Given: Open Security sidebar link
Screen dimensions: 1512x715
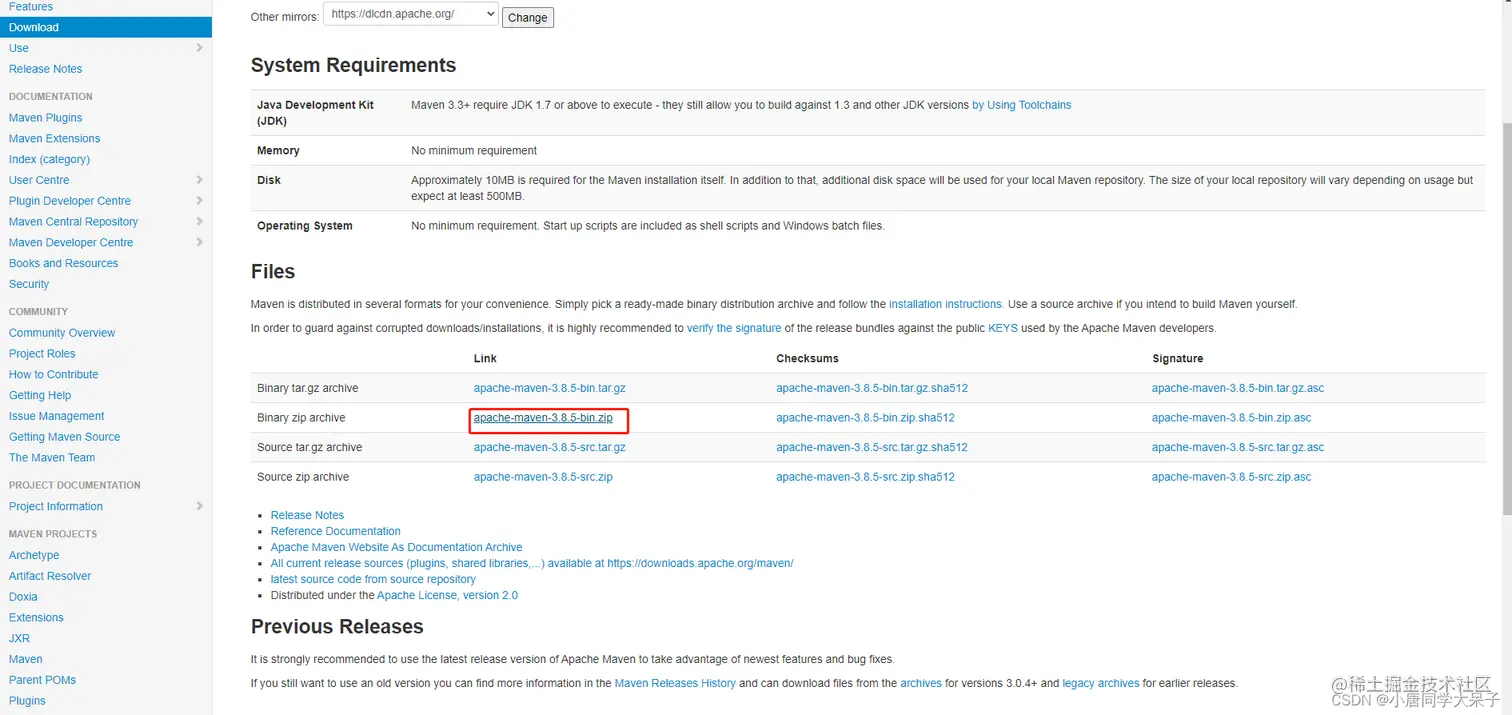Looking at the screenshot, I should [x=29, y=284].
